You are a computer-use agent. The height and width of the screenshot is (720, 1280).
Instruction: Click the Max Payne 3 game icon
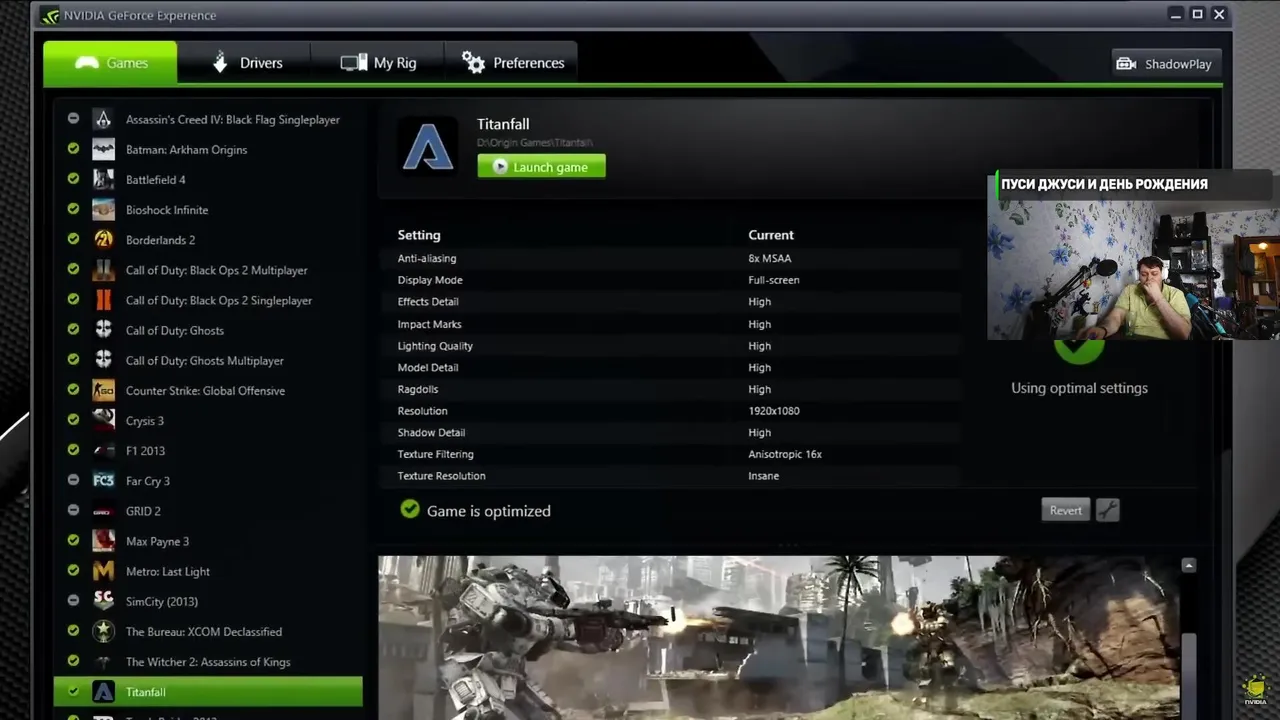click(103, 541)
